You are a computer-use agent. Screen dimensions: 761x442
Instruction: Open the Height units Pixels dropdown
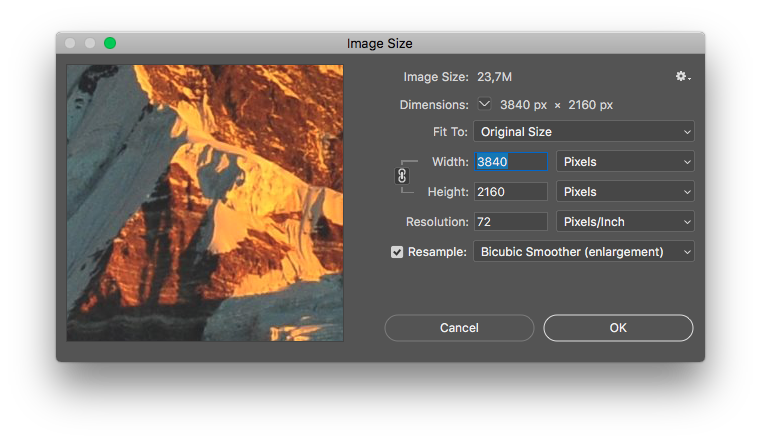625,192
